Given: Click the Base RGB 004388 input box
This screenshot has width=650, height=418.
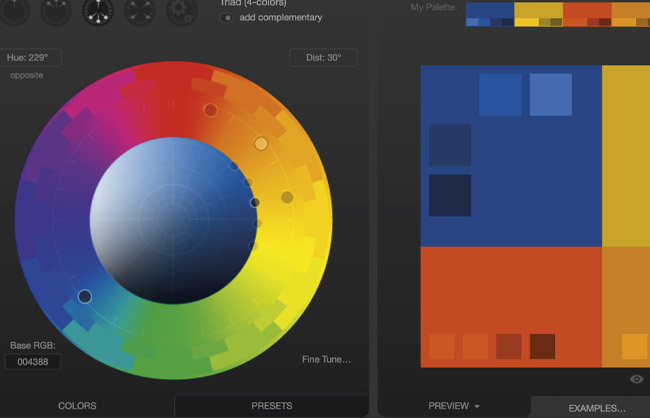Looking at the screenshot, I should (33, 362).
